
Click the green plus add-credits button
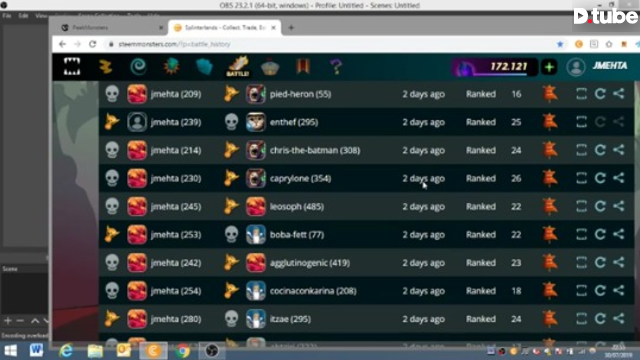coord(549,67)
